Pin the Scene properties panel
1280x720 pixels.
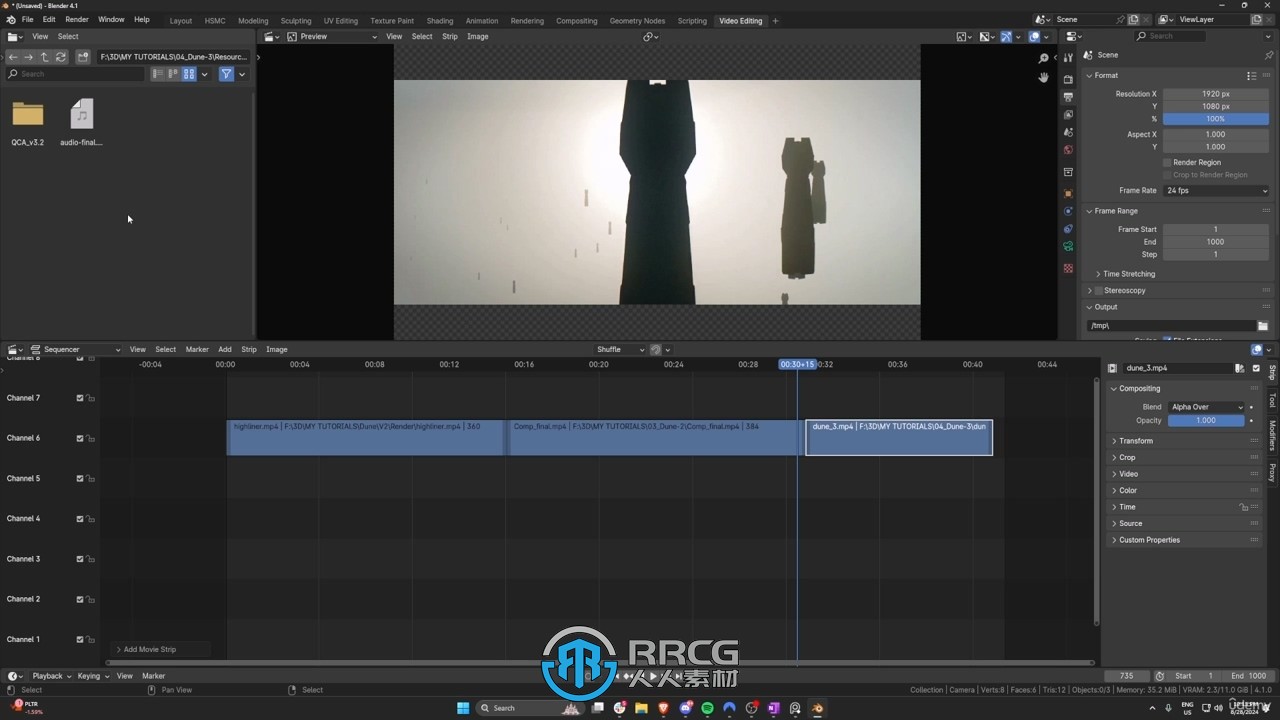click(1269, 55)
